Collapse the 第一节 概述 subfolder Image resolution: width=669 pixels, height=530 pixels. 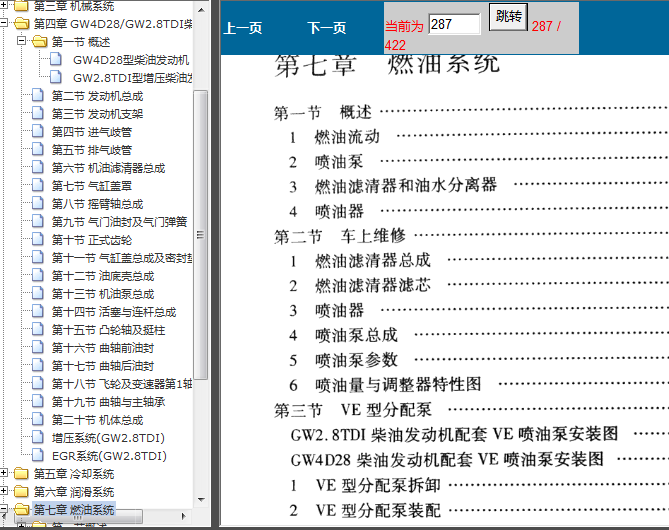21,41
